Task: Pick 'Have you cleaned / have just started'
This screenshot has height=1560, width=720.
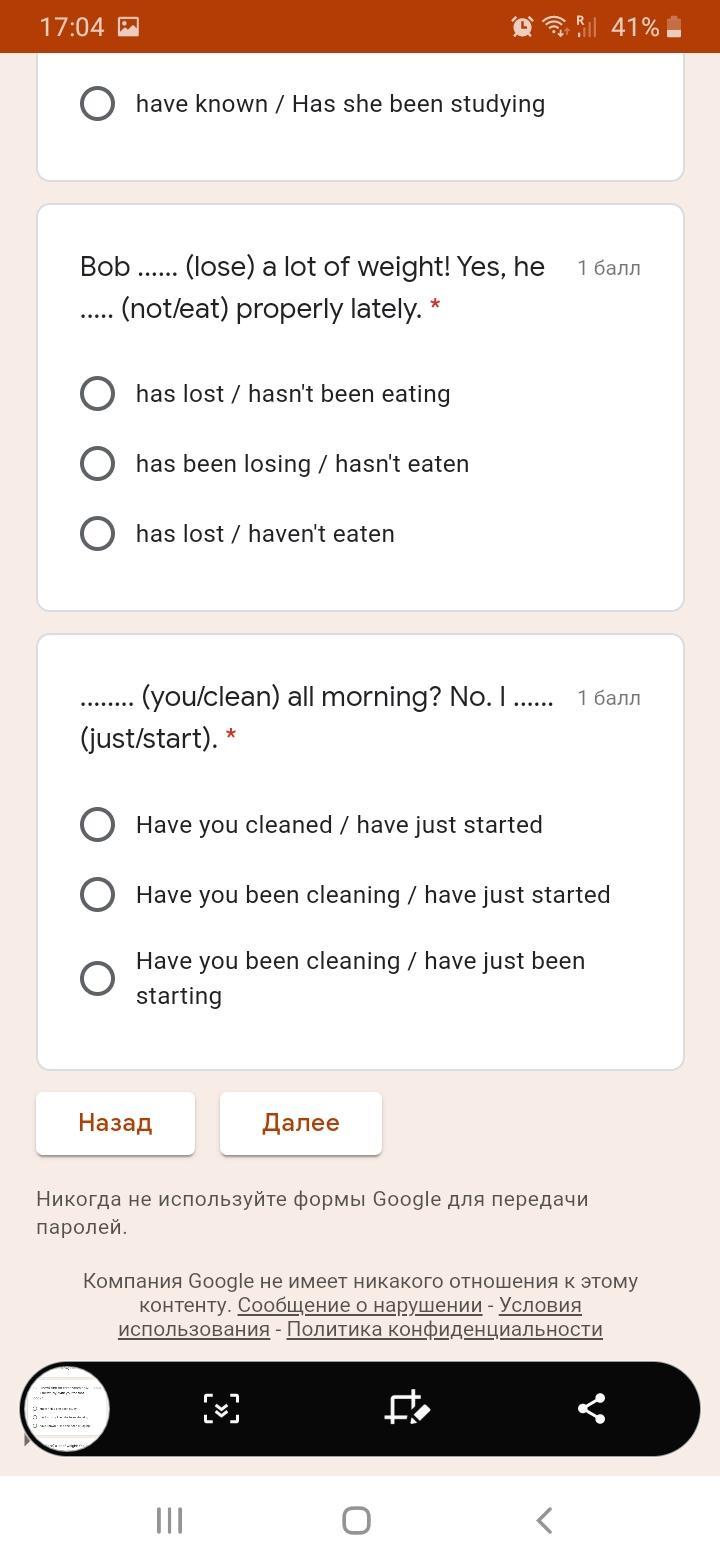Action: 97,825
